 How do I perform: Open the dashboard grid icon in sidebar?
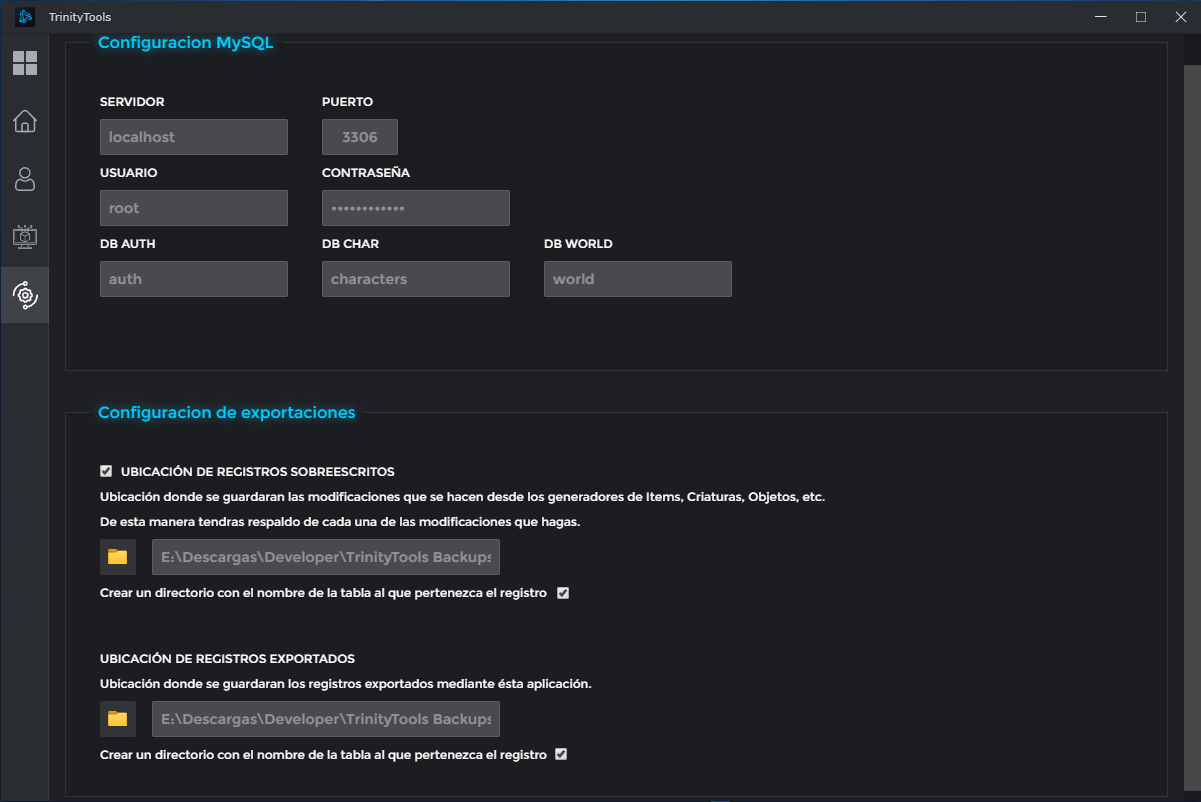[25, 63]
